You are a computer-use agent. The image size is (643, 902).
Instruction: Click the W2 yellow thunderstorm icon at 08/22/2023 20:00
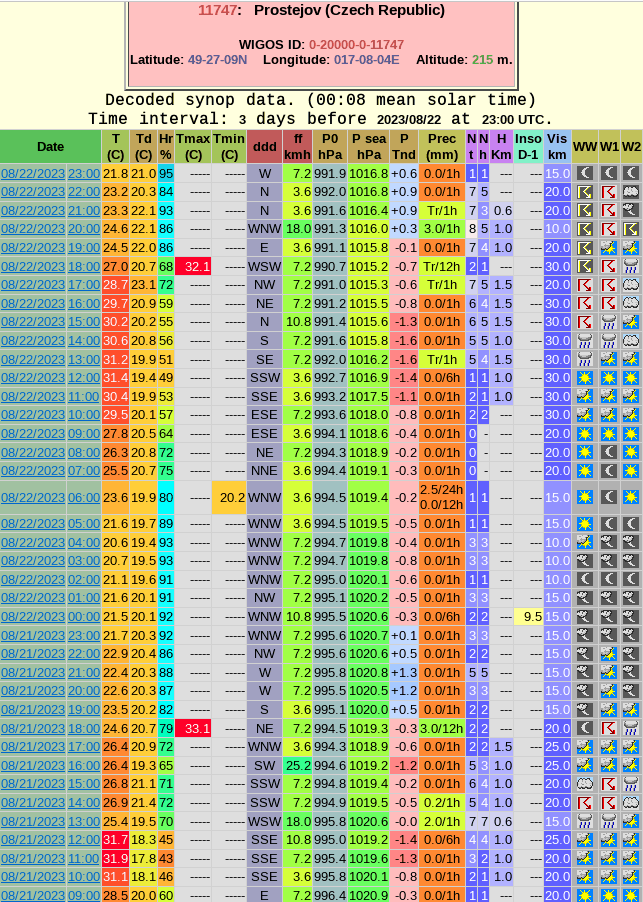631,229
